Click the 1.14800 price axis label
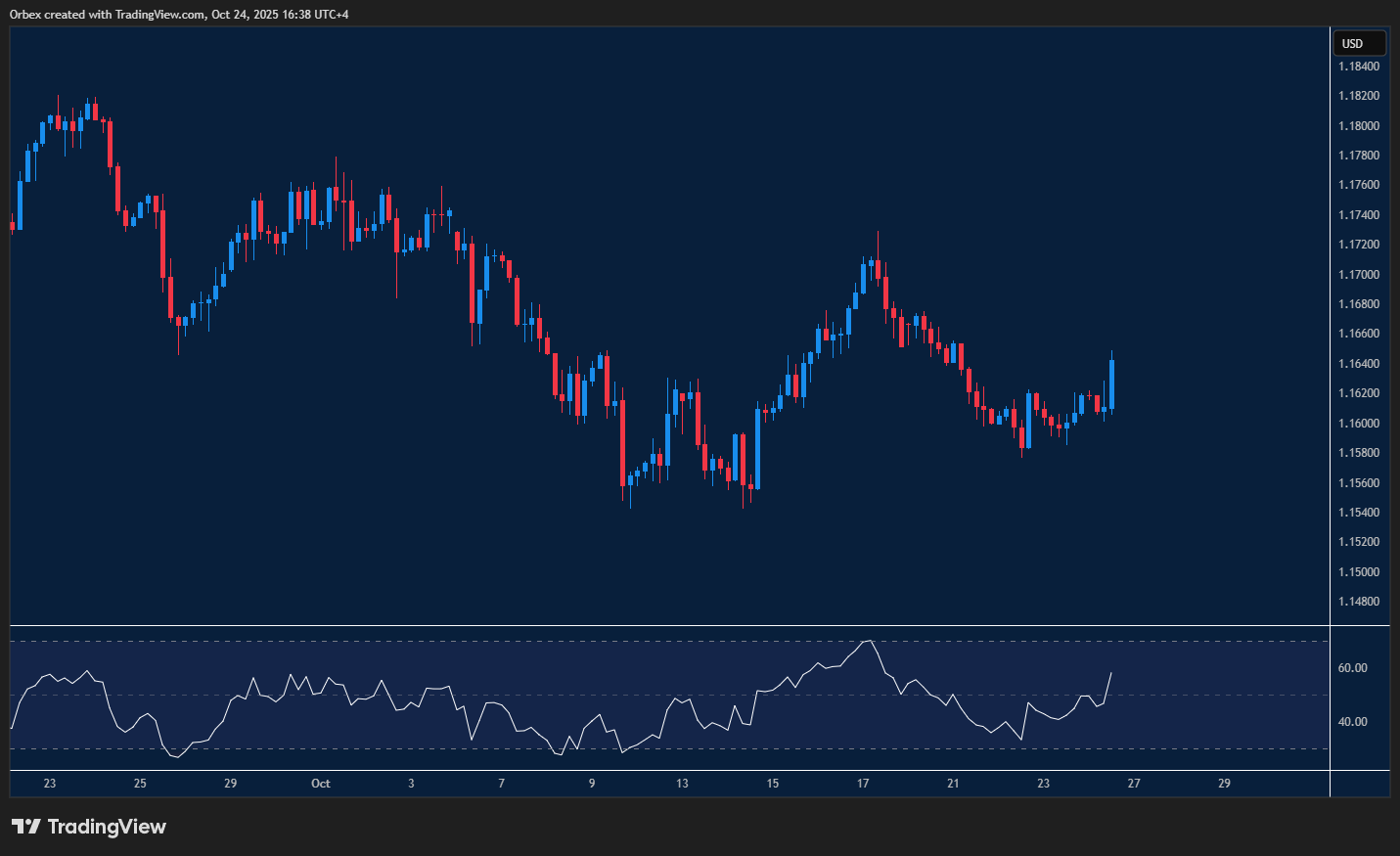Screen dimensions: 1400x856 (1359, 602)
